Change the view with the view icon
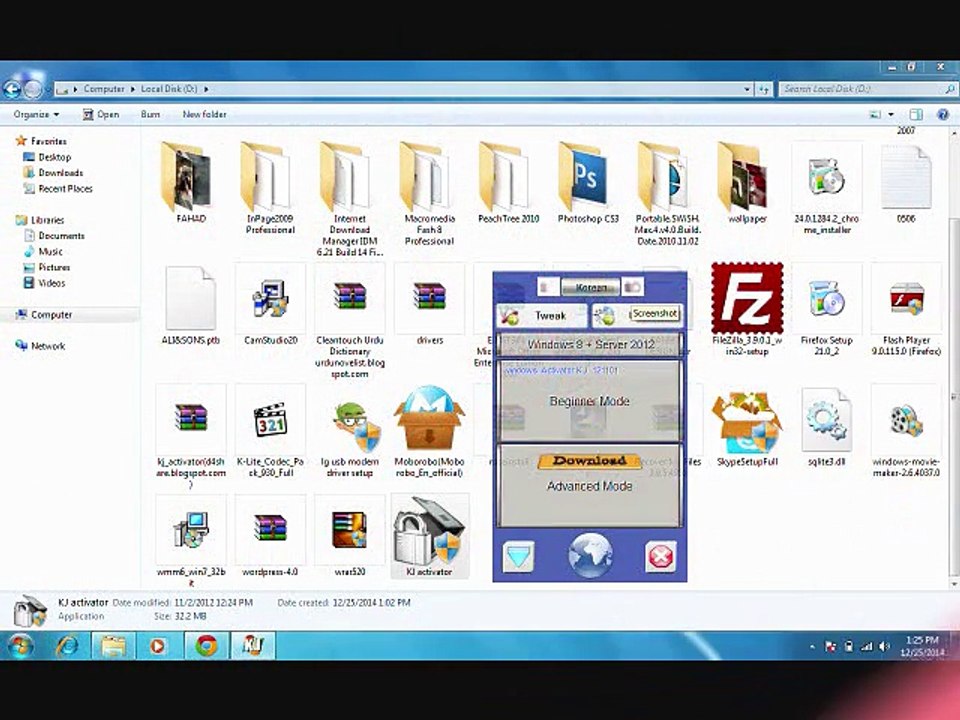The width and height of the screenshot is (960, 720). tap(876, 114)
